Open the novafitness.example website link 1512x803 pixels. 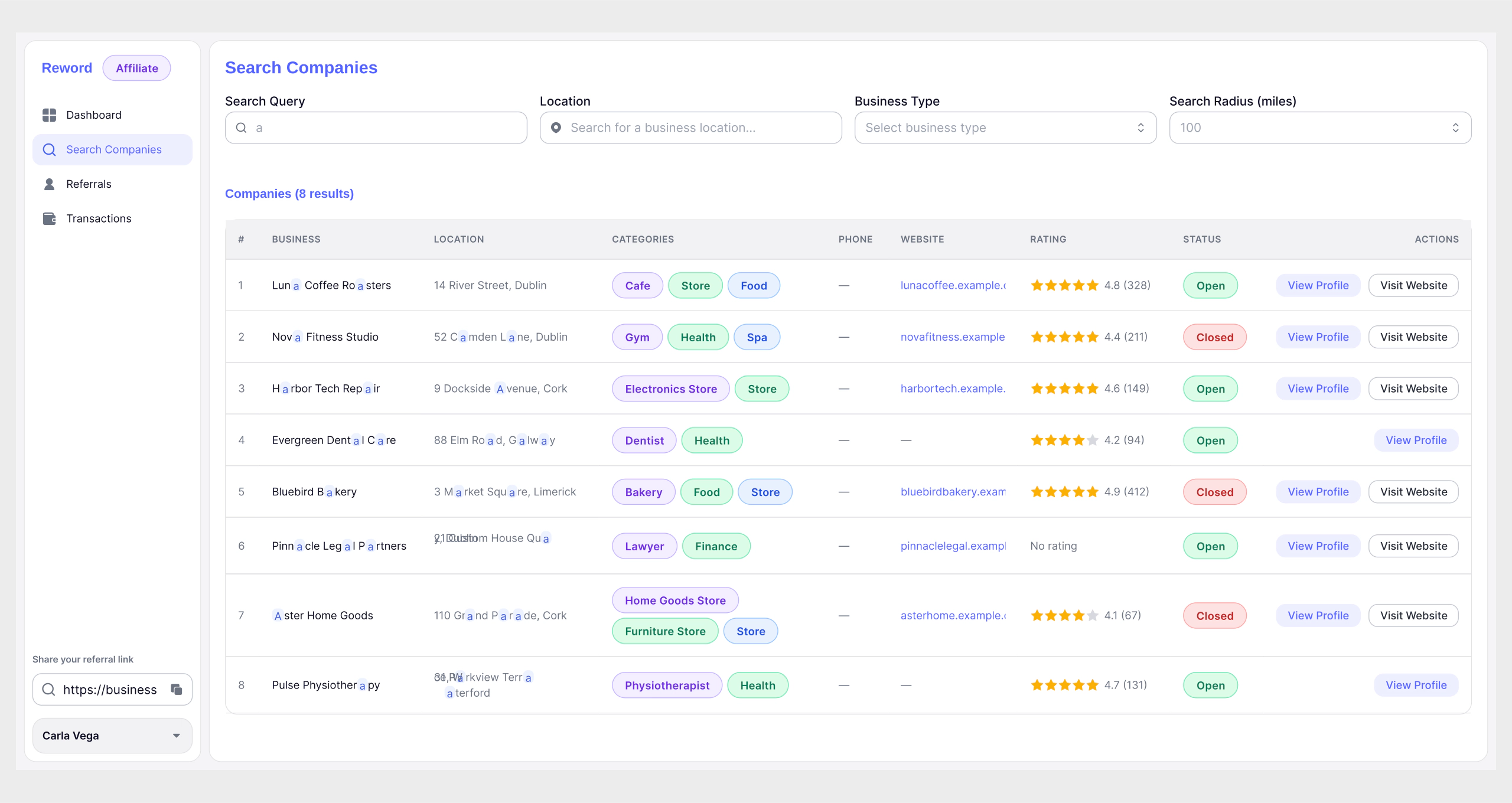[x=952, y=337]
